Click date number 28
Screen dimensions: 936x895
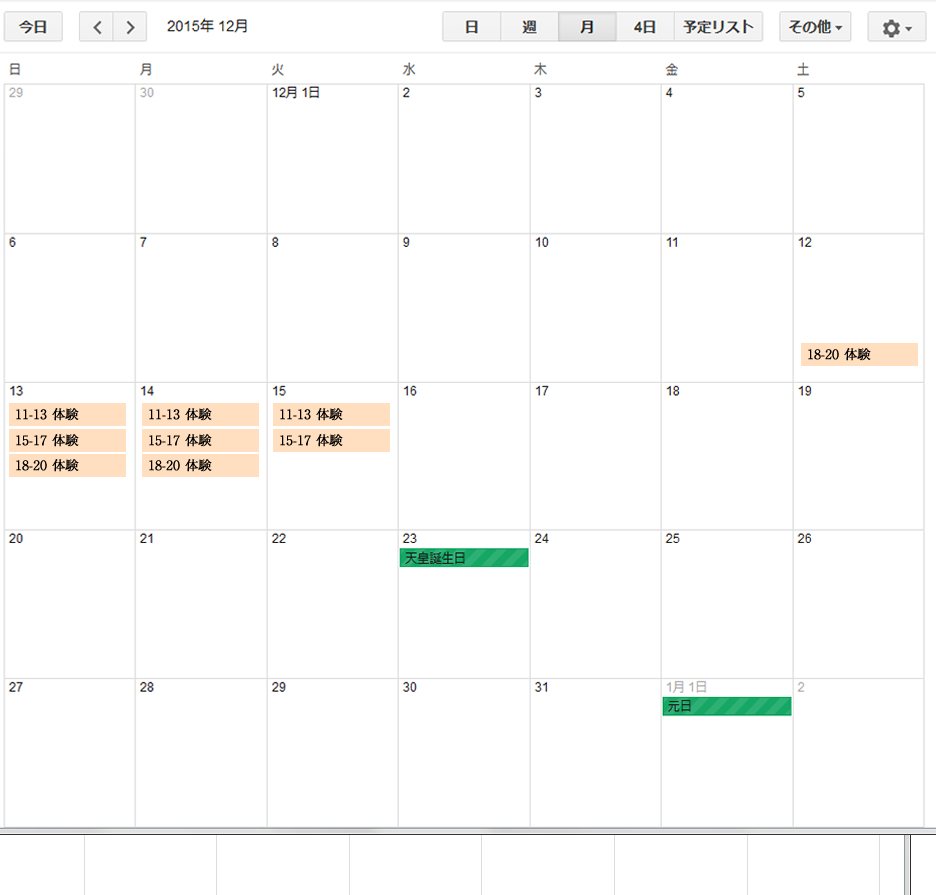click(147, 687)
